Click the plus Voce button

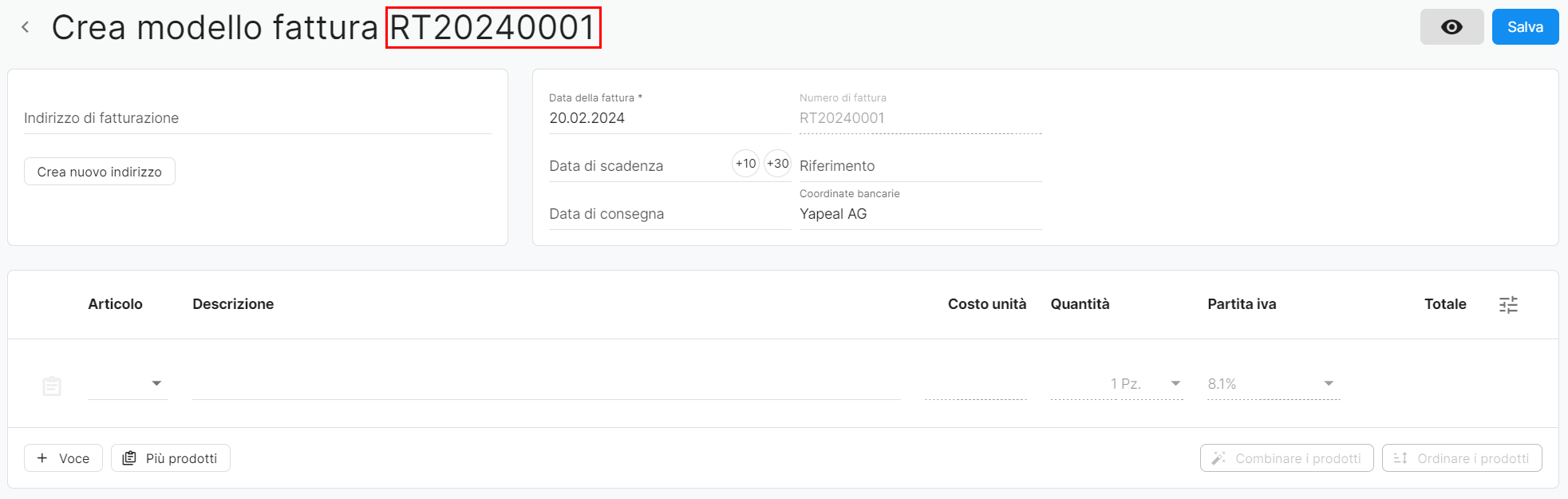point(63,458)
